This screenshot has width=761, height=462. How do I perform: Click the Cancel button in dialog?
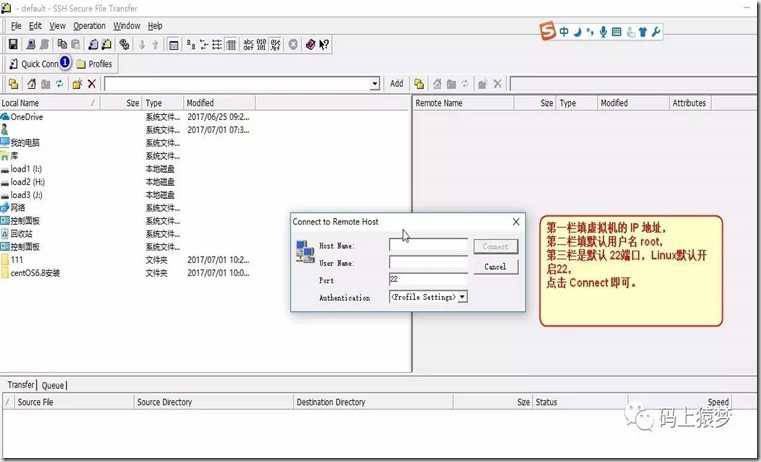click(x=496, y=266)
